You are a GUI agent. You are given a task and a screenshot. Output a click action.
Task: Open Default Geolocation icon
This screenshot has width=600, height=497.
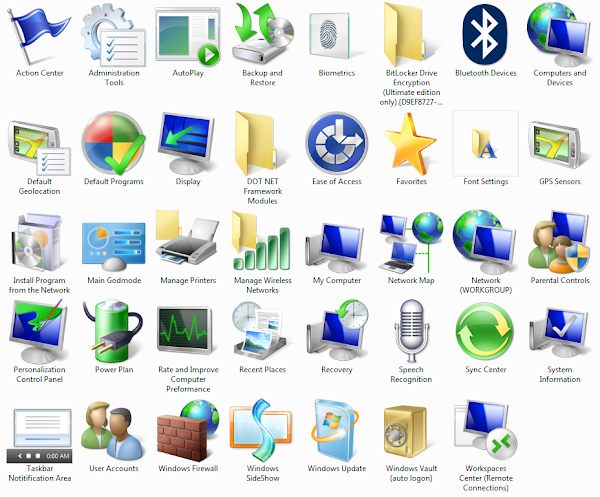click(x=39, y=147)
